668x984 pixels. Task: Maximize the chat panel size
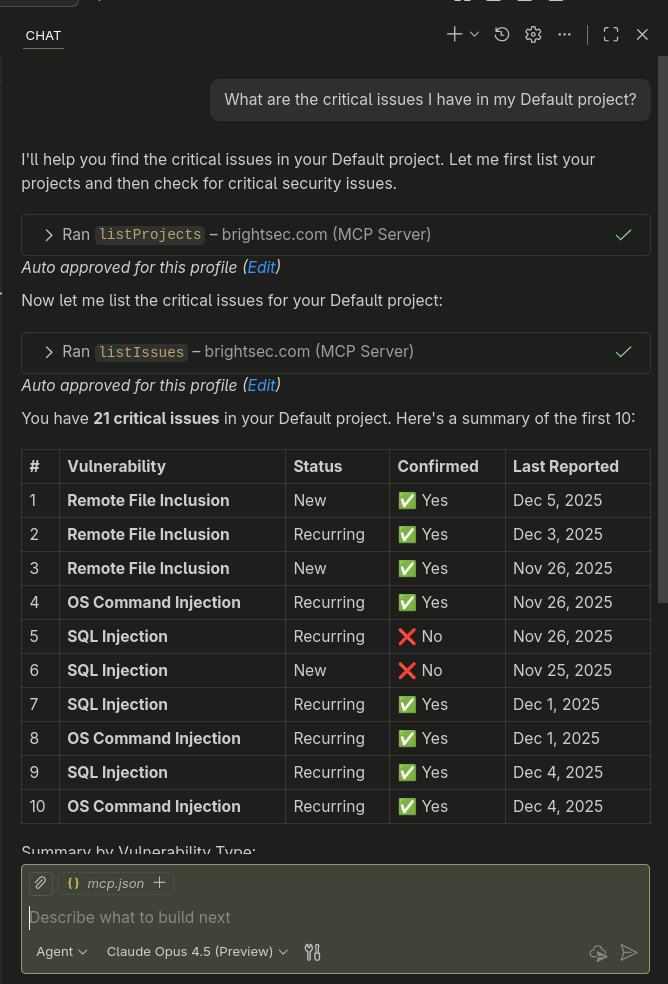click(x=611, y=34)
